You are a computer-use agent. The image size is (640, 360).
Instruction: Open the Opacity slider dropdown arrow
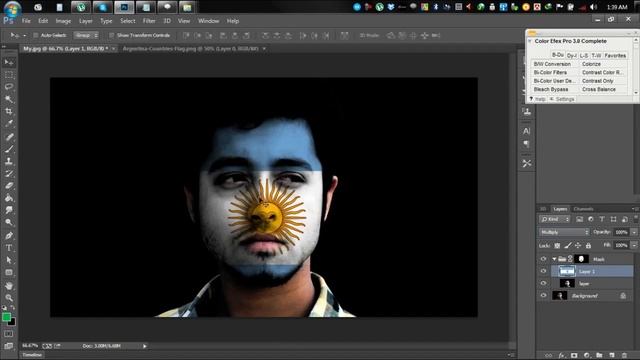click(634, 232)
